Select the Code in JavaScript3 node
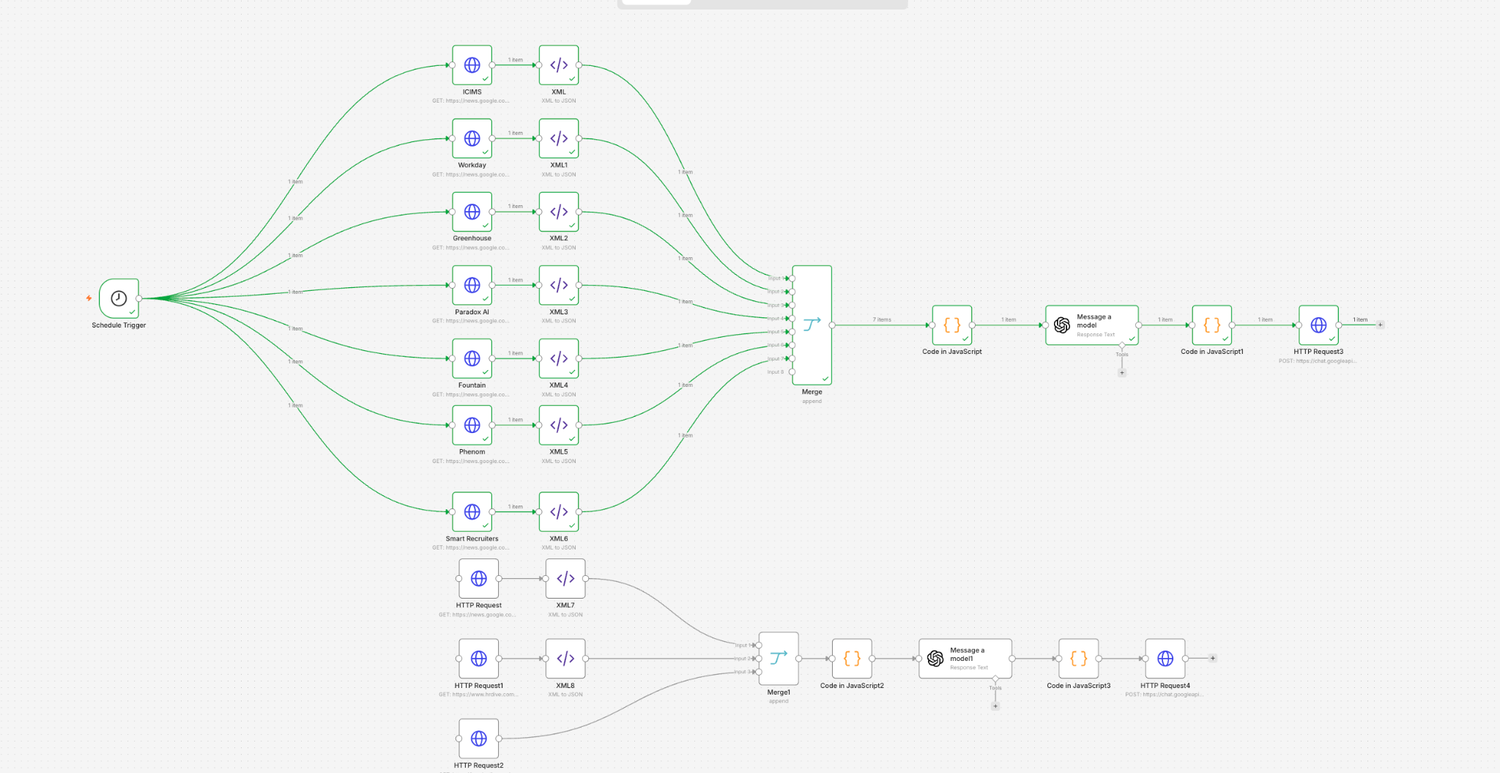The width and height of the screenshot is (1500, 773). tap(1079, 658)
